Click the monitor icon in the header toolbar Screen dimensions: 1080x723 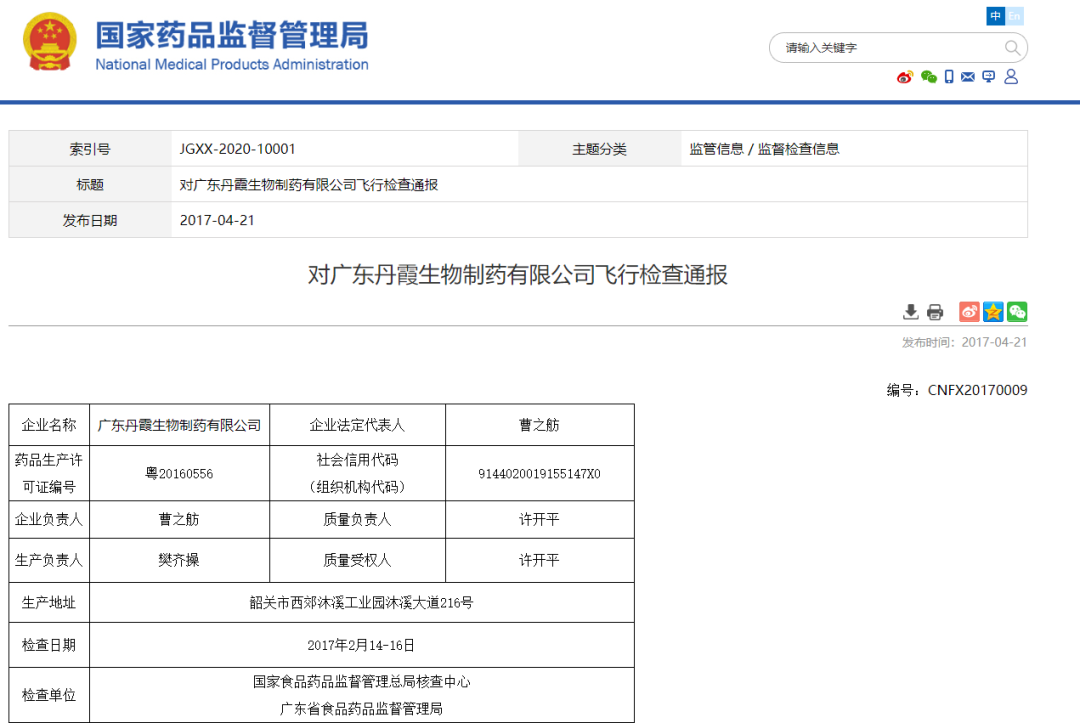click(x=988, y=77)
